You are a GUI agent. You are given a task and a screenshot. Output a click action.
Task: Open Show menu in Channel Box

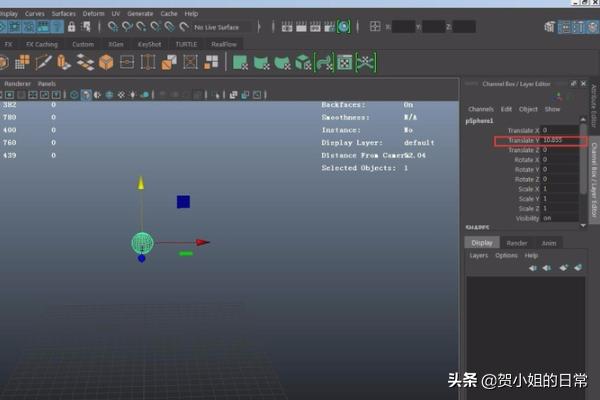[552, 109]
